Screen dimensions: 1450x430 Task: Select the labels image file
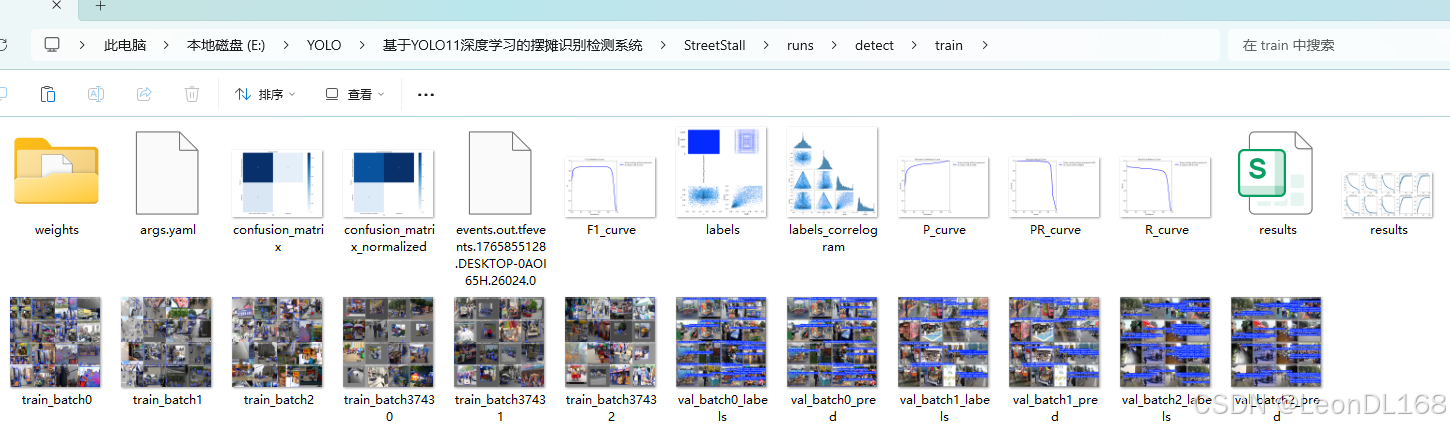[722, 171]
